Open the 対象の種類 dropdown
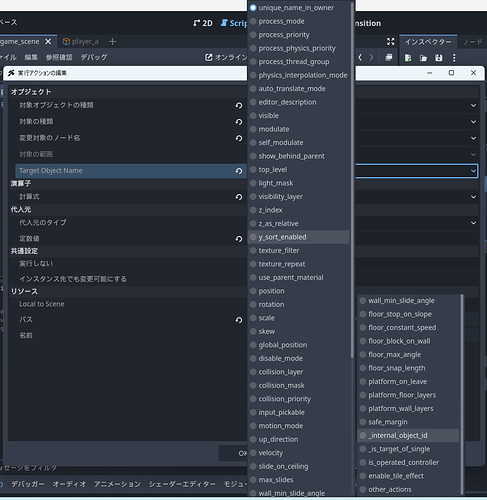Image resolution: width=487 pixels, height=500 pixels. pyautogui.click(x=473, y=122)
